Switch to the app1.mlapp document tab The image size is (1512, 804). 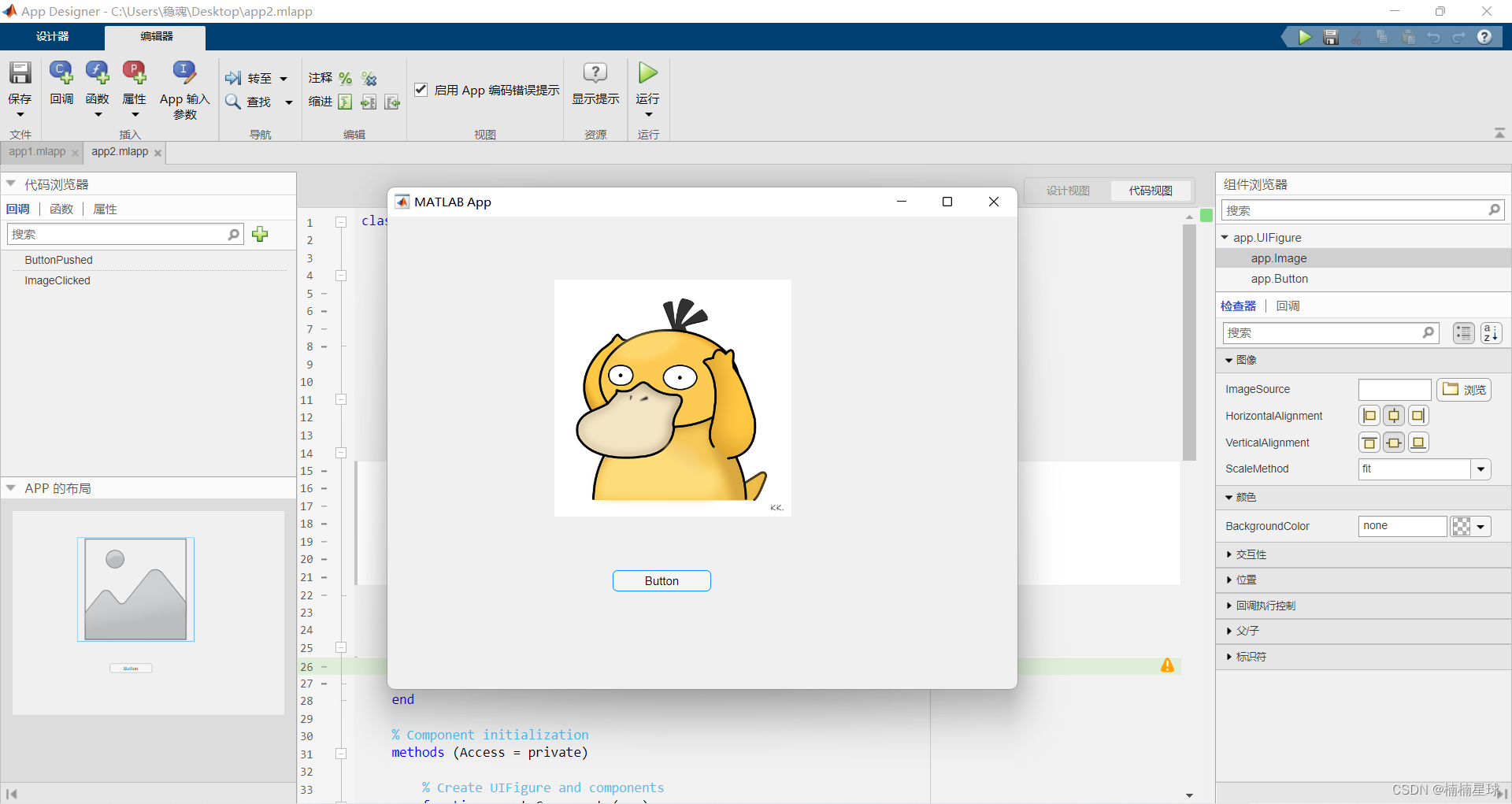pos(37,151)
